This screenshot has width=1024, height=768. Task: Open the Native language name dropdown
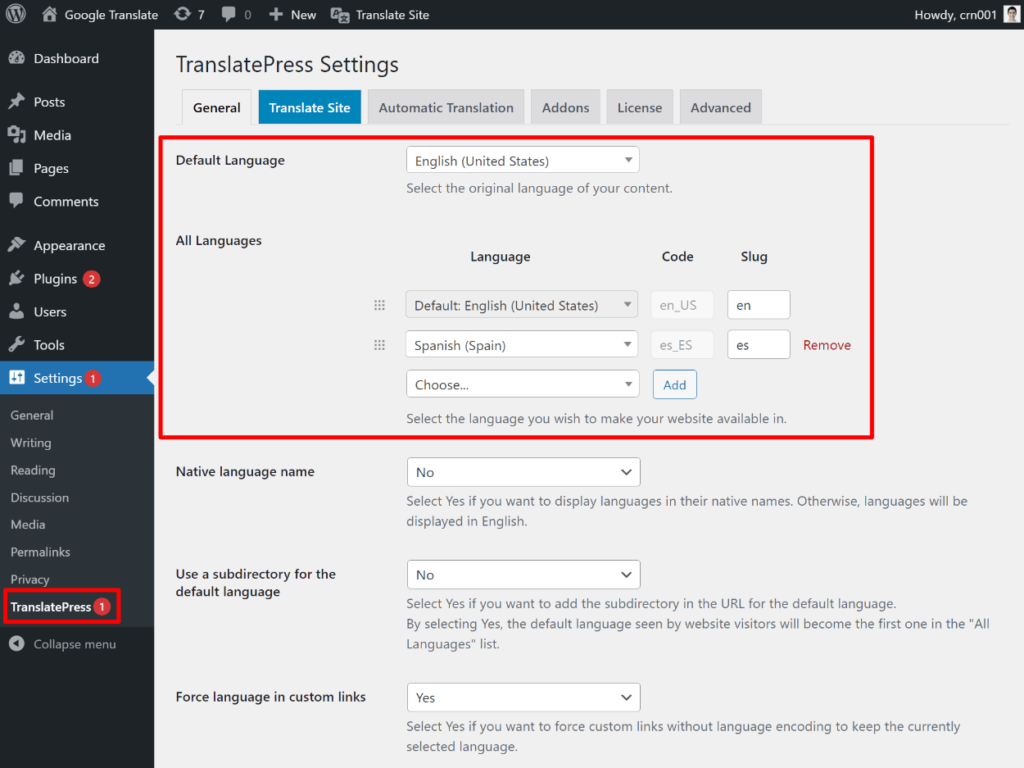coord(523,471)
